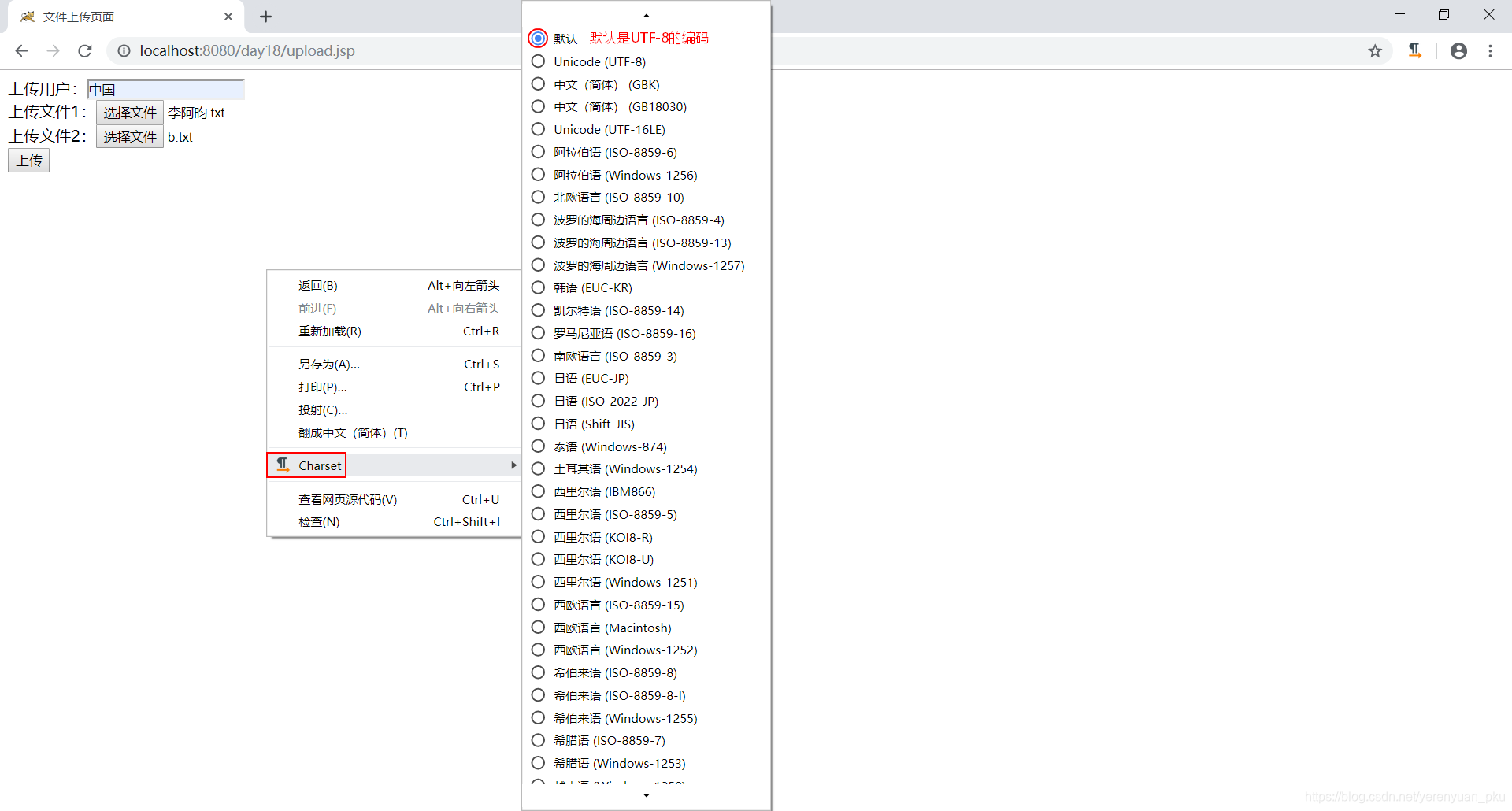Choose 投射(C)... from context menu
This screenshot has height=811, width=1512.
click(395, 409)
